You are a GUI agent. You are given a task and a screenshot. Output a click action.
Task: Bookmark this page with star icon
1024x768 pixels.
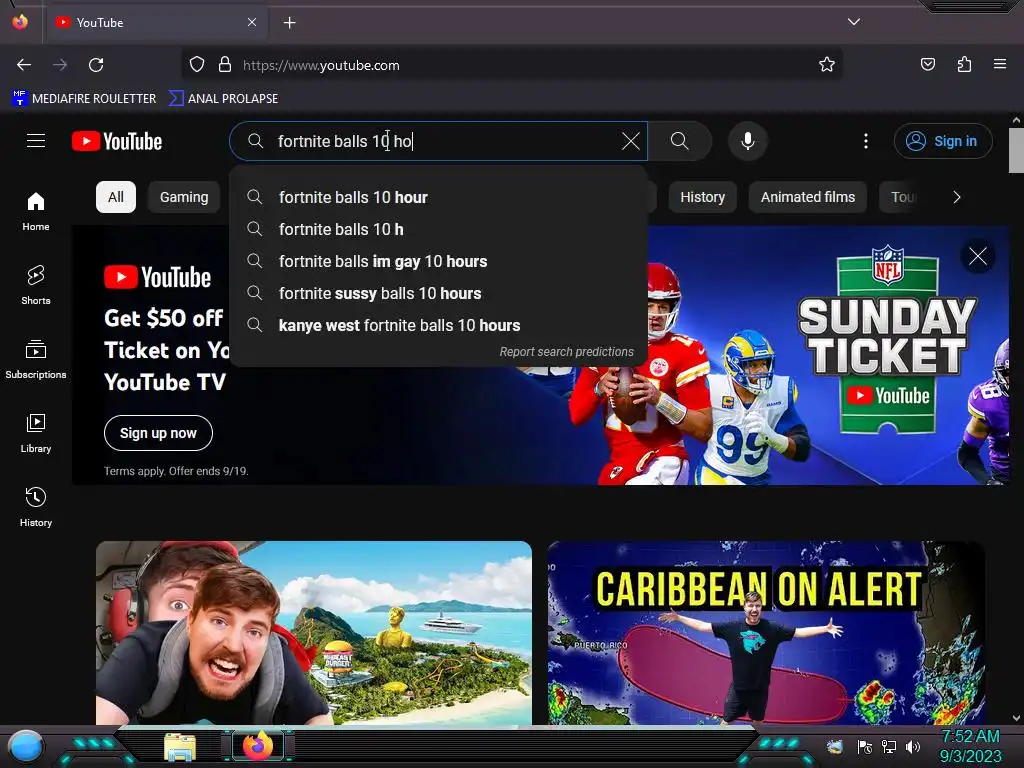(827, 64)
